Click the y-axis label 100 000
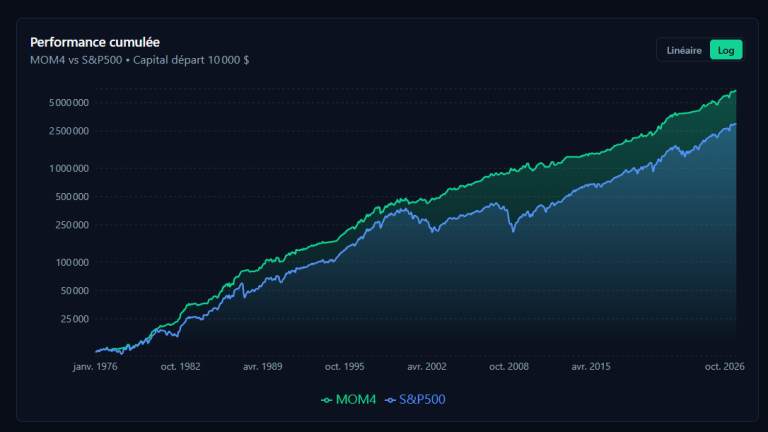This screenshot has height=432, width=768. click(x=72, y=262)
